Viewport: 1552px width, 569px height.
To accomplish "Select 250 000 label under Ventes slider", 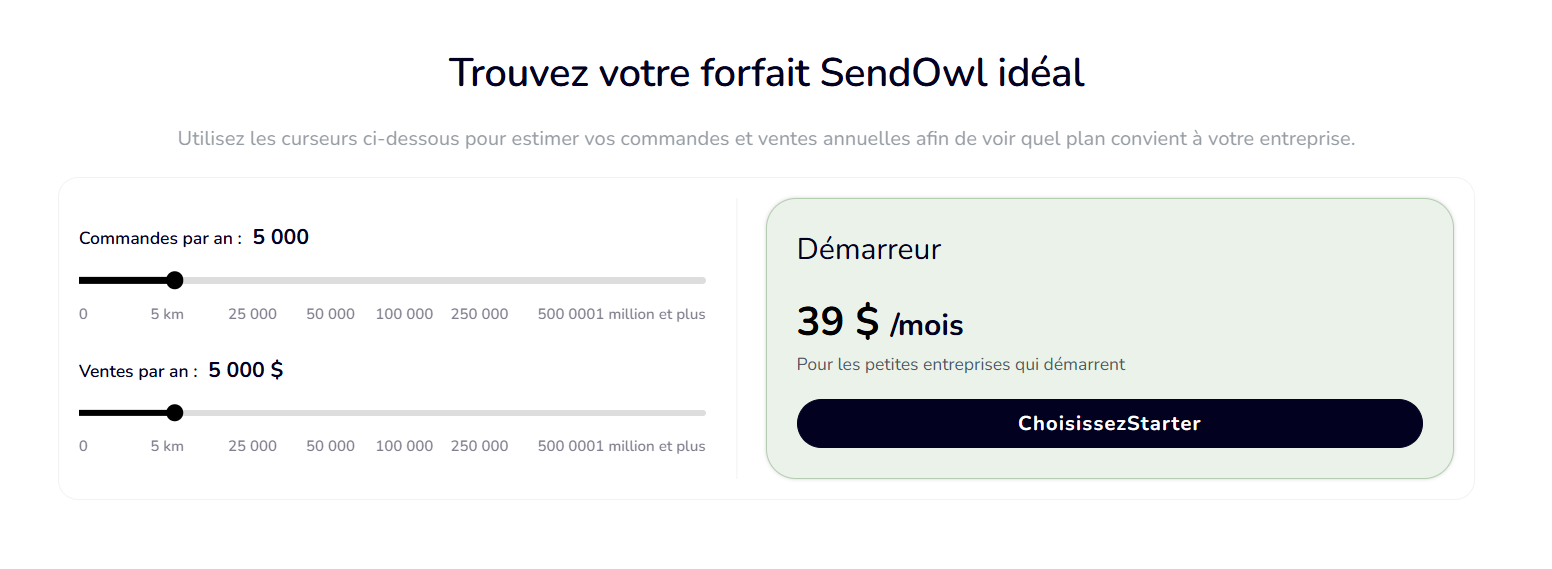I will [x=479, y=446].
